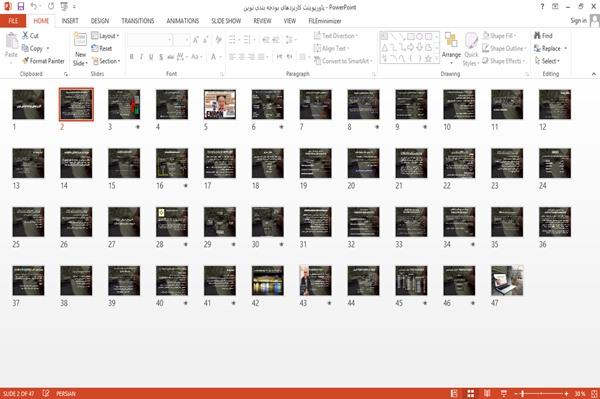Click Find in the Editing group
Viewport: 600px width, 399px height.
click(x=543, y=36)
